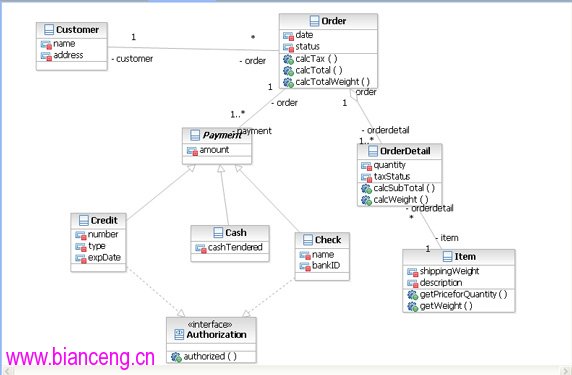The height and width of the screenshot is (375, 572).
Task: Click the Customer address attribute icon
Action: [46, 56]
